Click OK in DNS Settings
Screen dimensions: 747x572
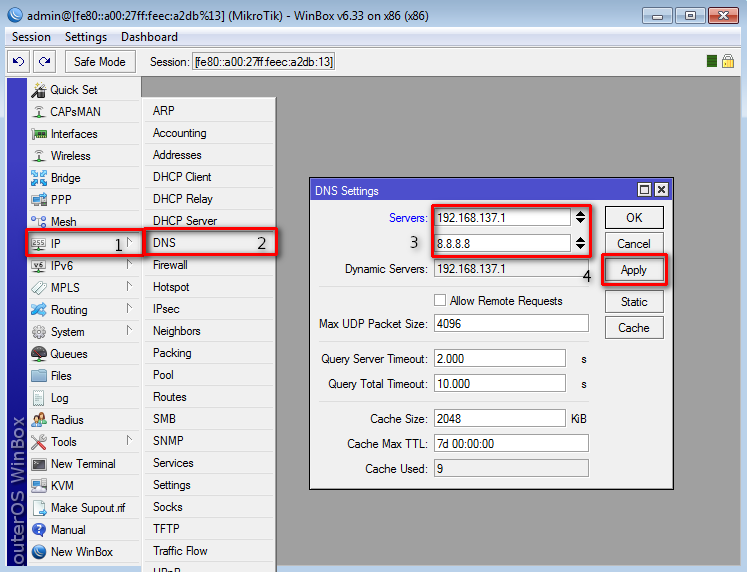[x=634, y=218]
